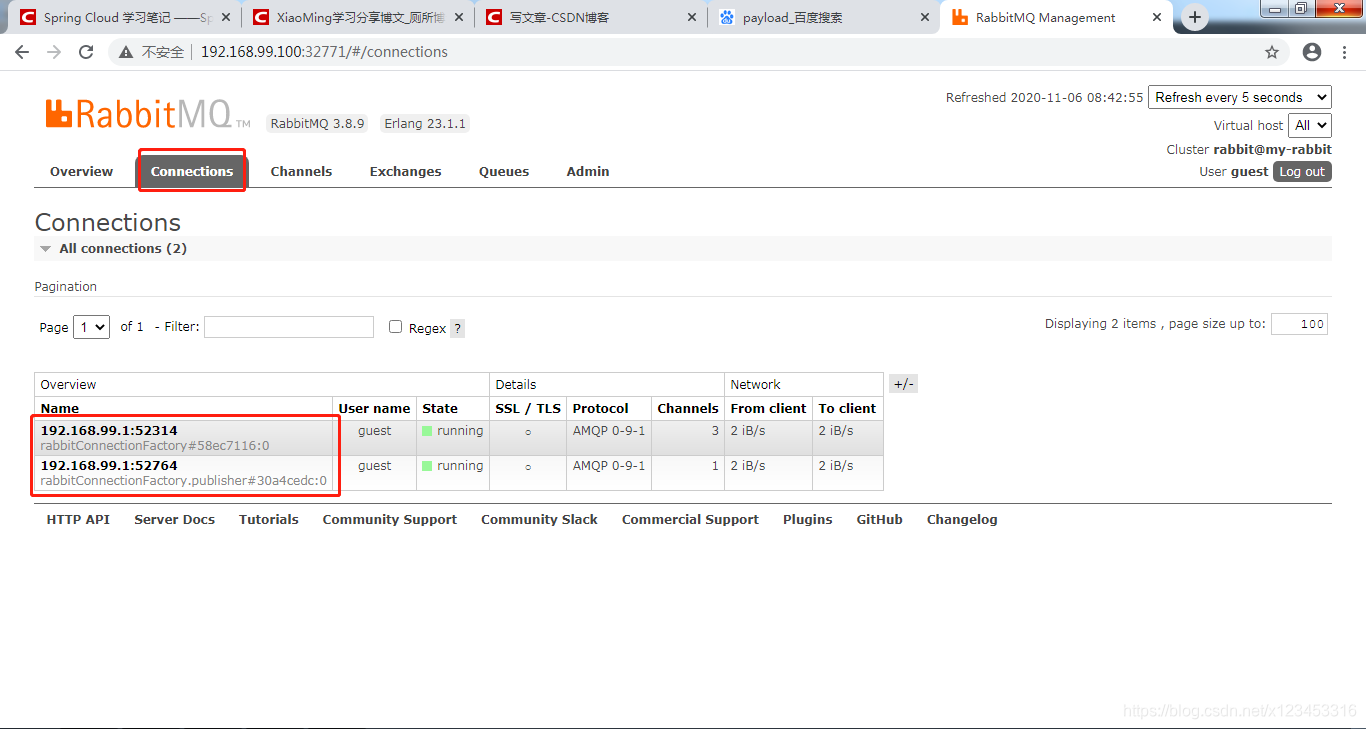
Task: Click the not-secure warning icon in the address bar
Action: pyautogui.click(x=127, y=52)
